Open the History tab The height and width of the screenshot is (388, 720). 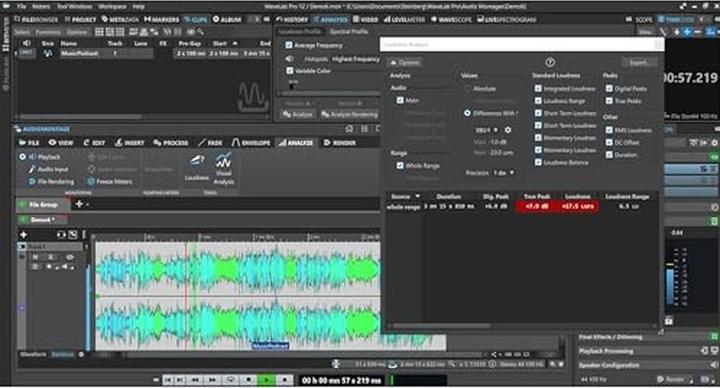point(292,19)
